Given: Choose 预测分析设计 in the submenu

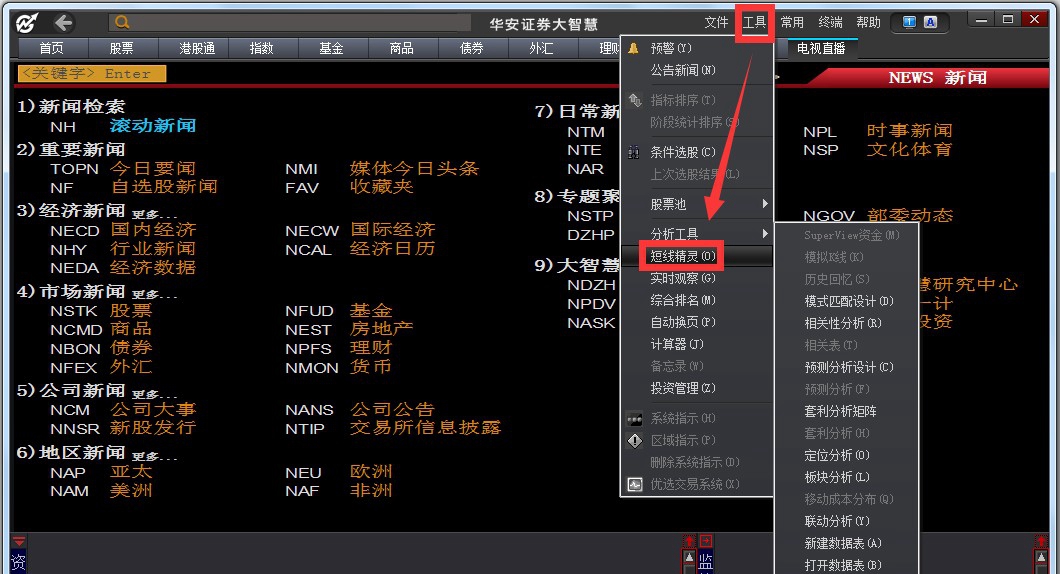Looking at the screenshot, I should pyautogui.click(x=847, y=367).
